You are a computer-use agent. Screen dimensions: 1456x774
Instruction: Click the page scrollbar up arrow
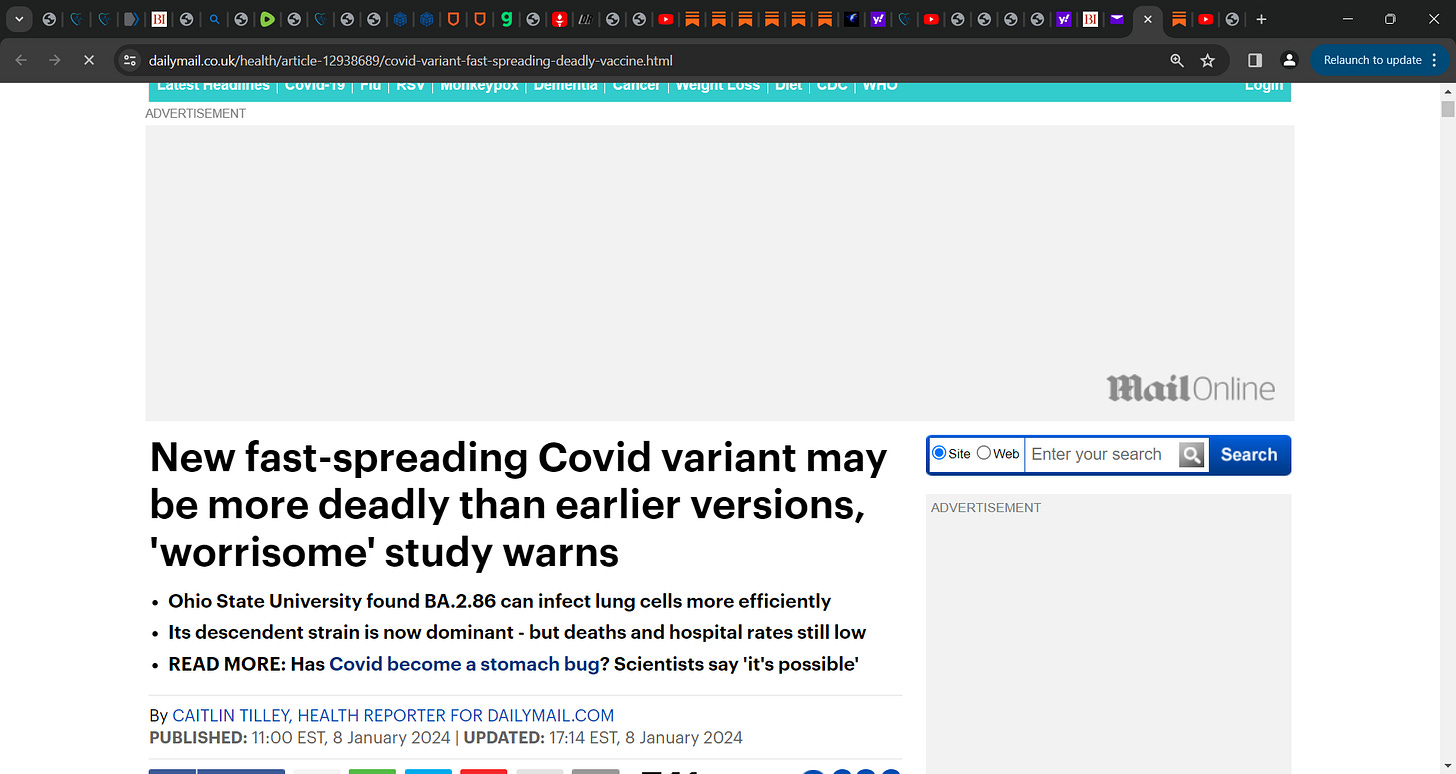click(1447, 91)
